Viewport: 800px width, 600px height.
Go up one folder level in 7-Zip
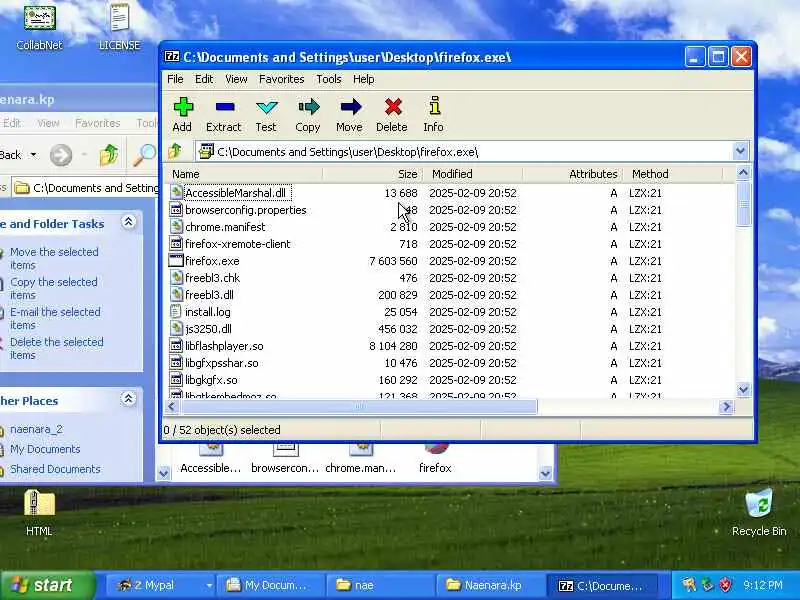click(x=174, y=151)
